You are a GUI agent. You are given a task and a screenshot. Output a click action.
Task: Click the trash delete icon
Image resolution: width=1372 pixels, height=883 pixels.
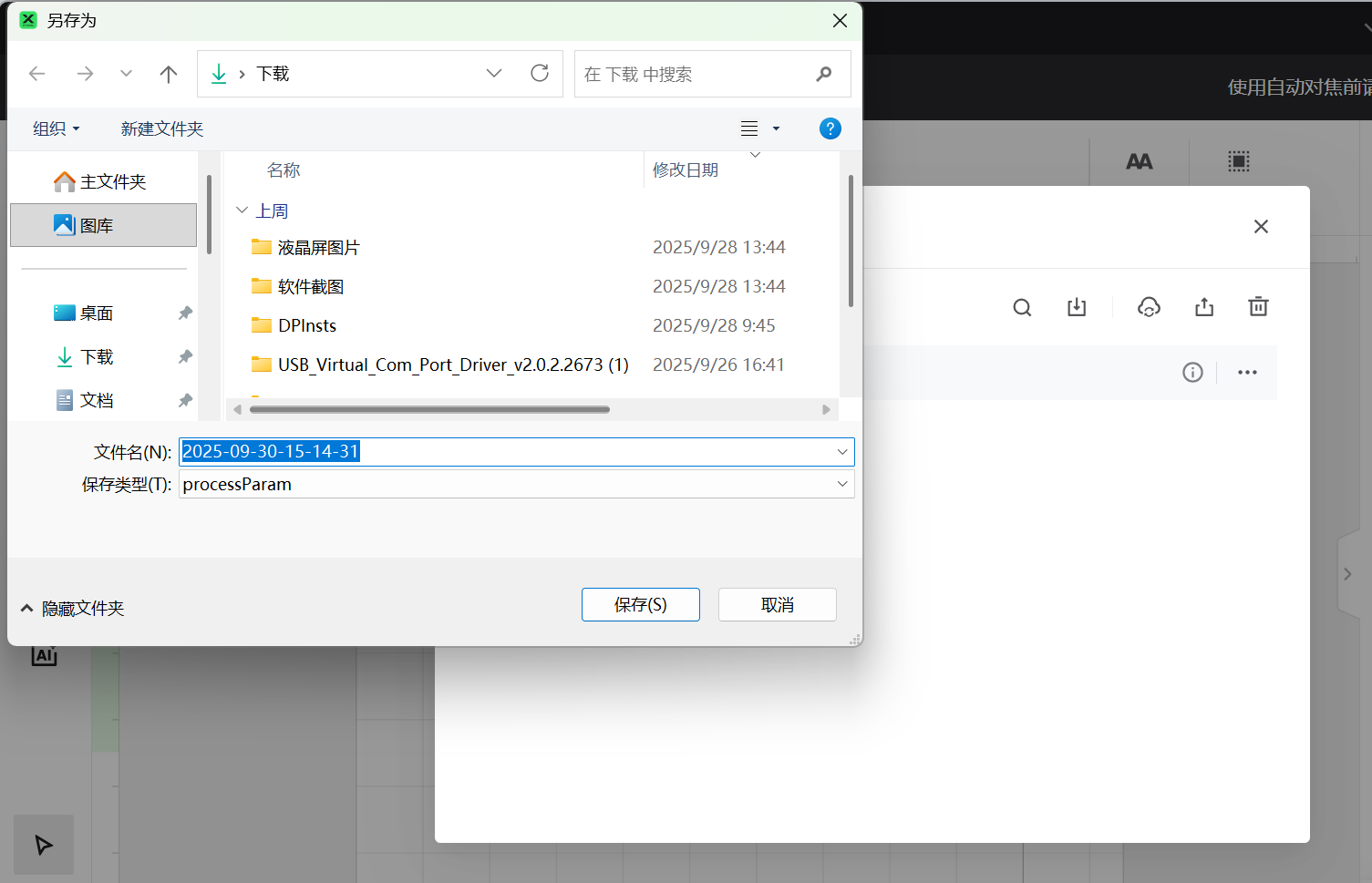tap(1258, 307)
